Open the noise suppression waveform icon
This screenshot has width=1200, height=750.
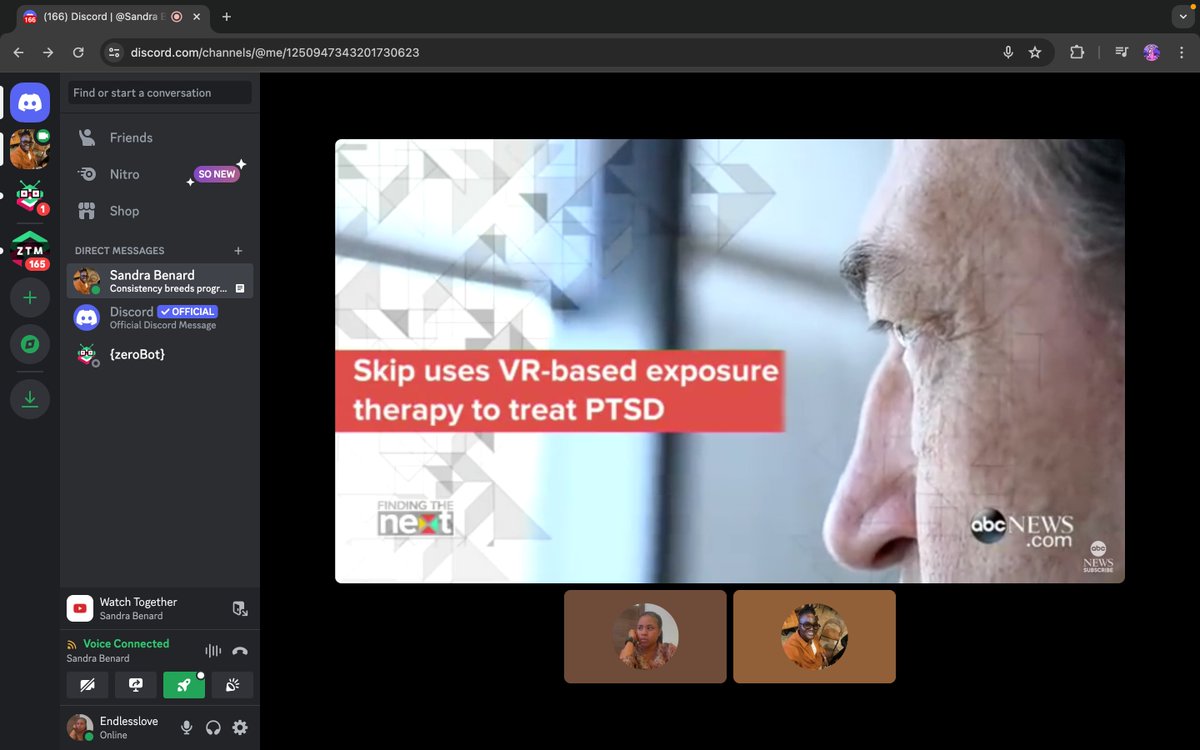coord(213,650)
